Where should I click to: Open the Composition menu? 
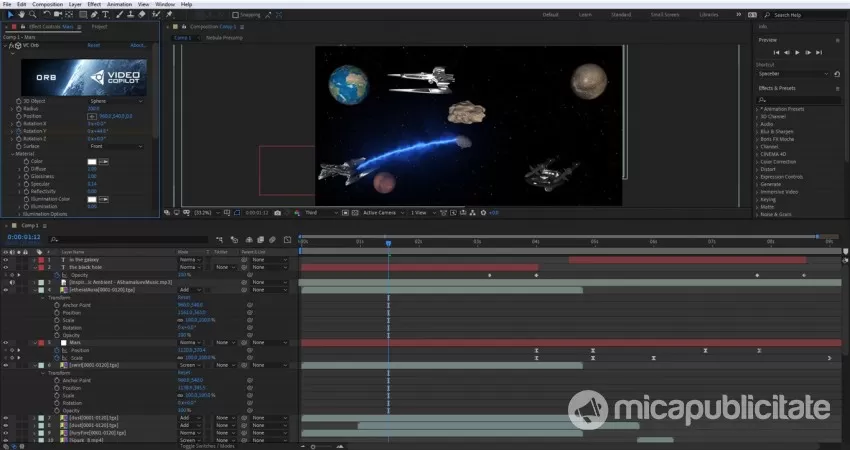(48, 4)
